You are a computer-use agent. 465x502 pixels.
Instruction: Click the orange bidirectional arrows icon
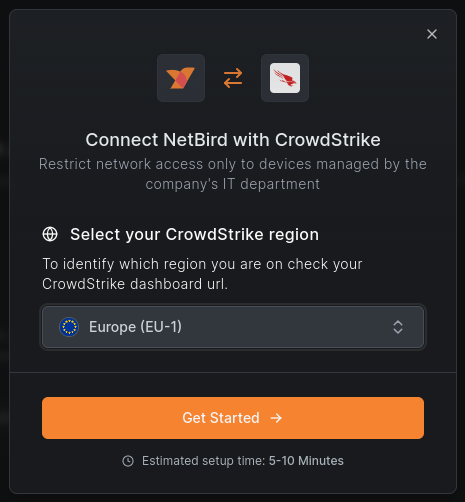(233, 78)
